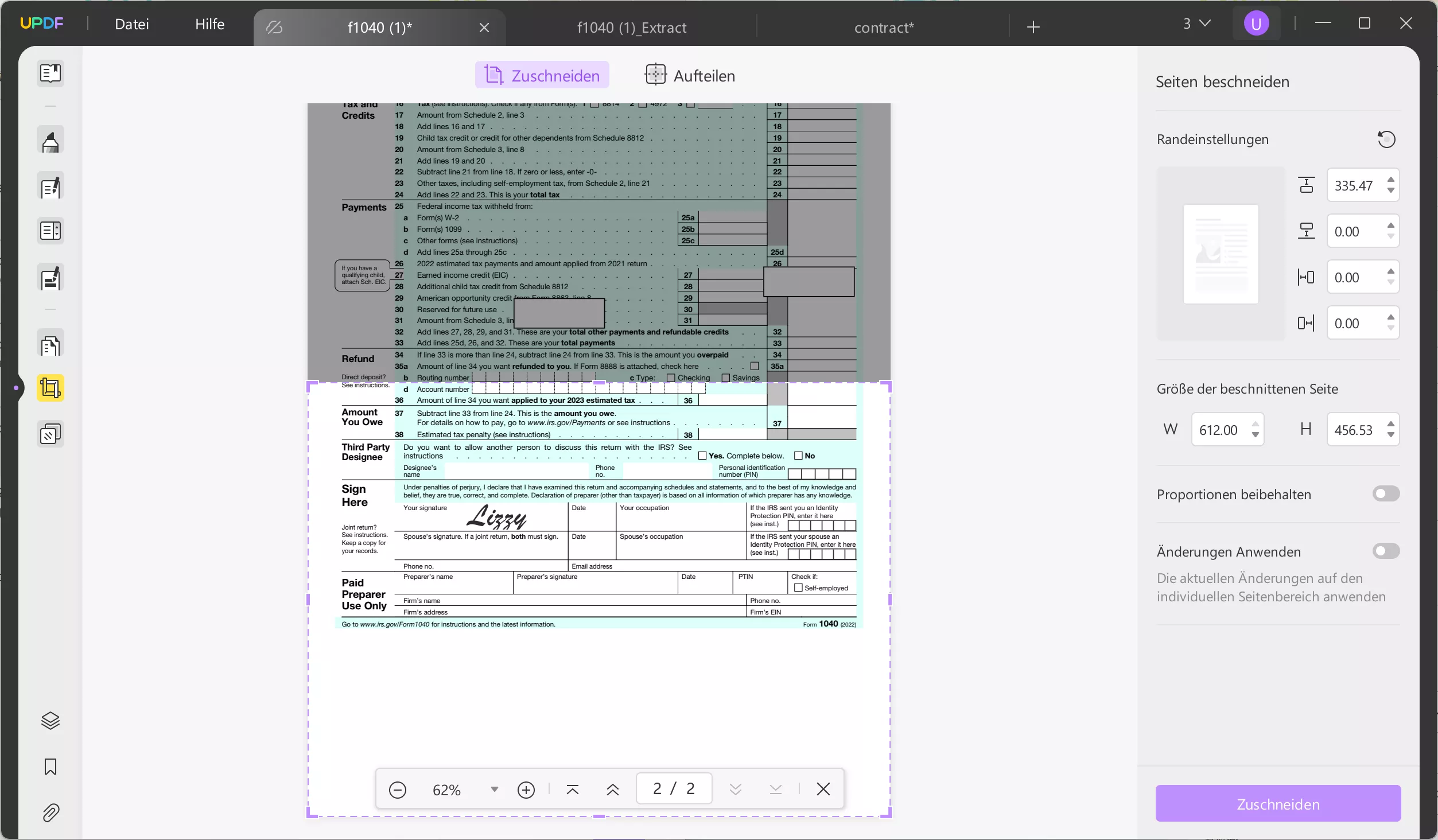Check the Checking box on the form
The image size is (1438, 840).
[670, 378]
